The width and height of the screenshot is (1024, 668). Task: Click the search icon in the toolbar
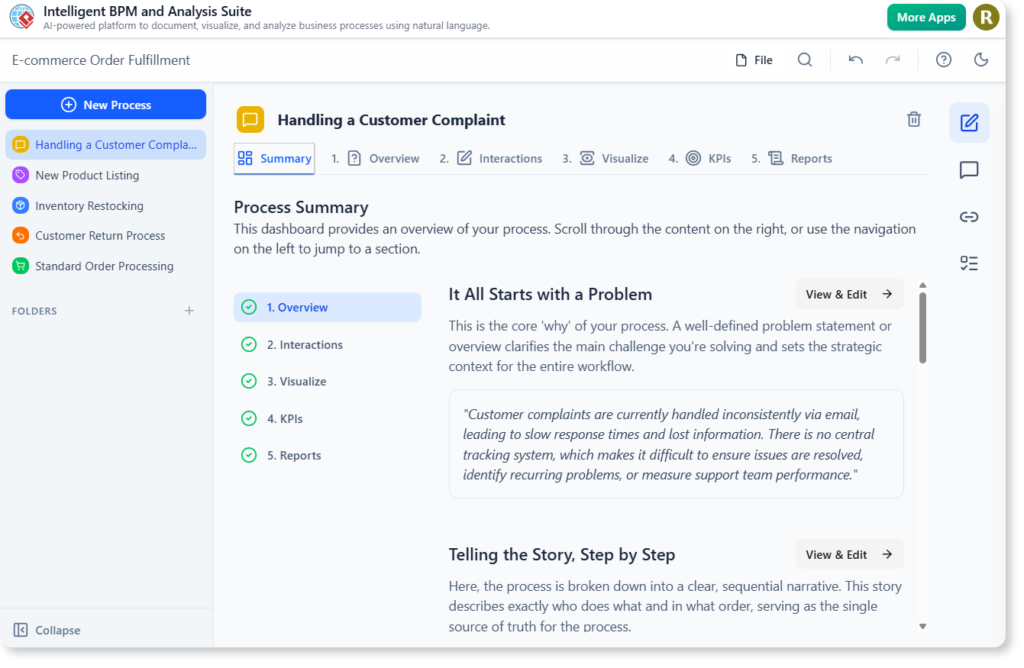pyautogui.click(x=805, y=60)
